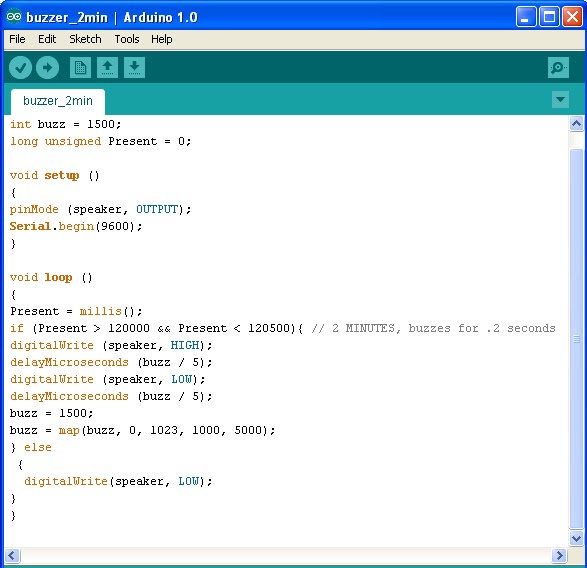This screenshot has height=568, width=587.
Task: Click the 'buzz = 1500;' line inside loop
Action: [51, 413]
